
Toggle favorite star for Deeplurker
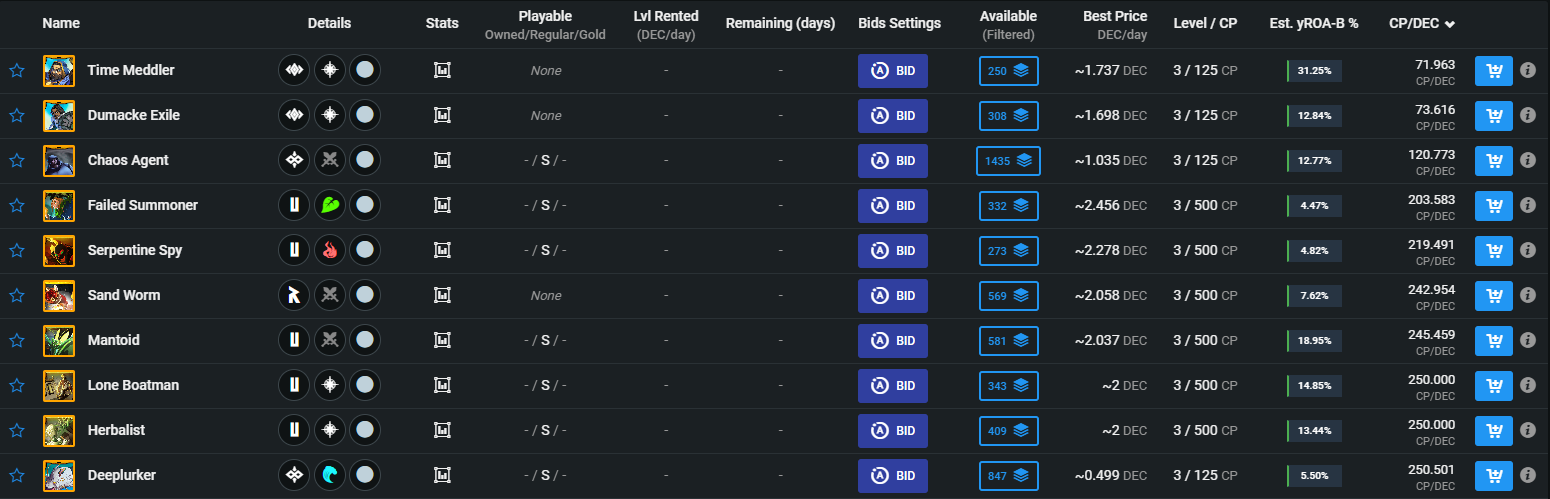pos(17,476)
